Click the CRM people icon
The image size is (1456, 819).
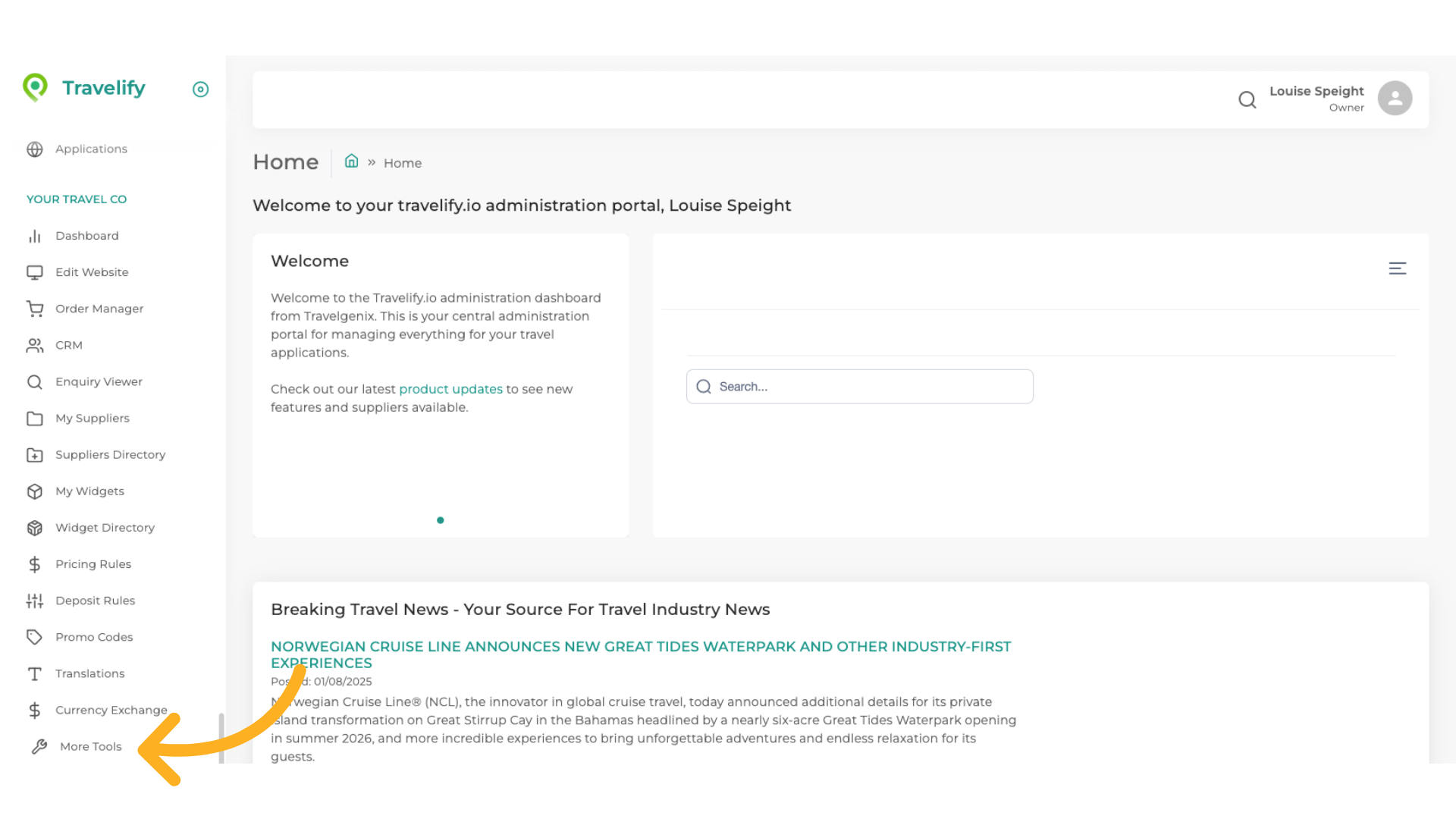35,346
